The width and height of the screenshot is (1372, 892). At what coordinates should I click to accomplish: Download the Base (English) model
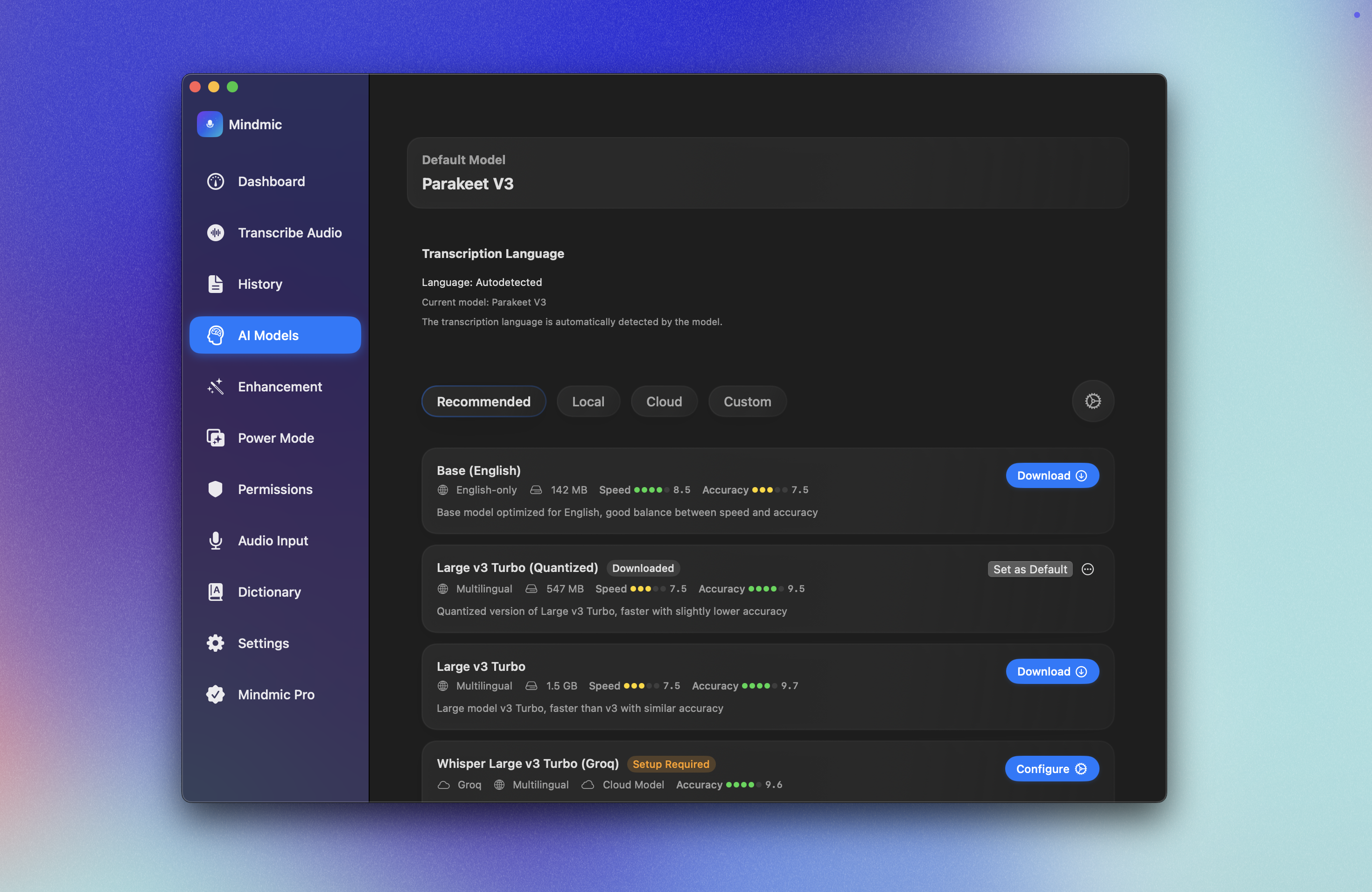1051,475
